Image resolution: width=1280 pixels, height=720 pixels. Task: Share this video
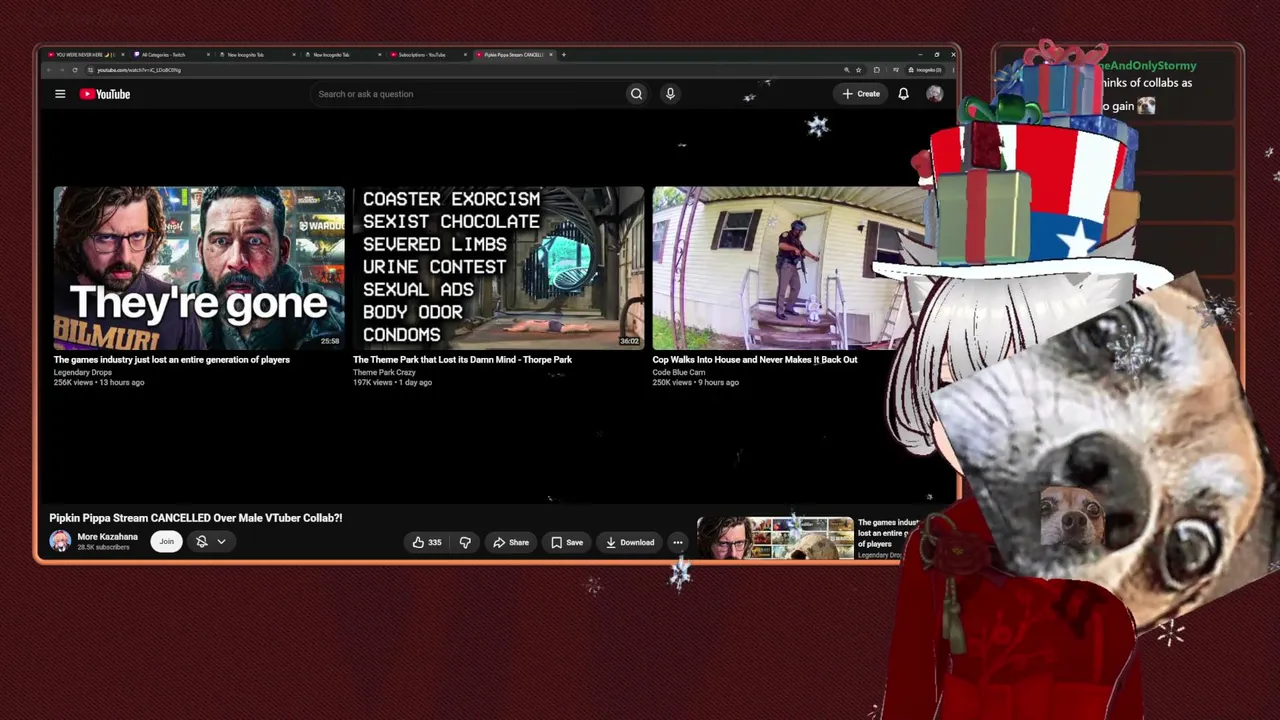(511, 542)
